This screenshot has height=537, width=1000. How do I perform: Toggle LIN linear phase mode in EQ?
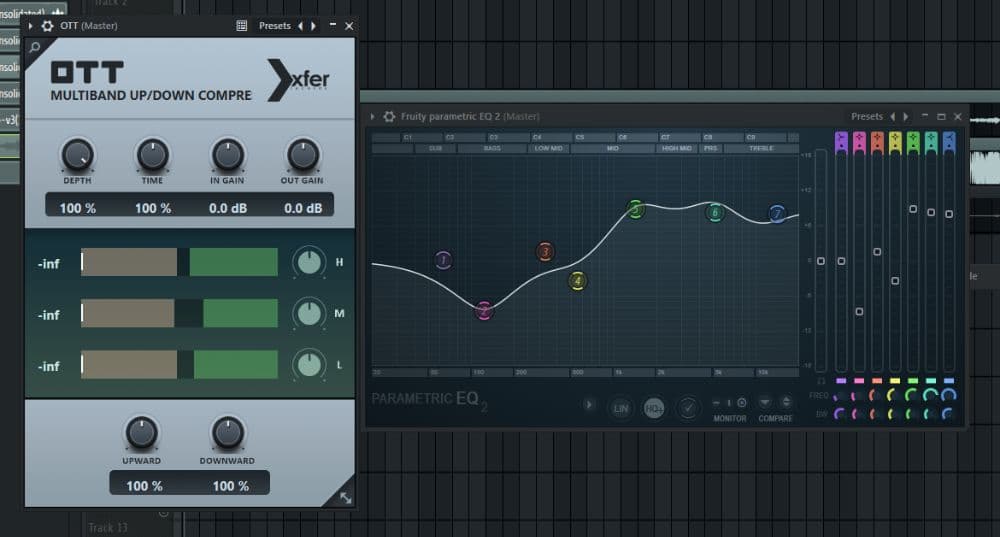(x=621, y=408)
